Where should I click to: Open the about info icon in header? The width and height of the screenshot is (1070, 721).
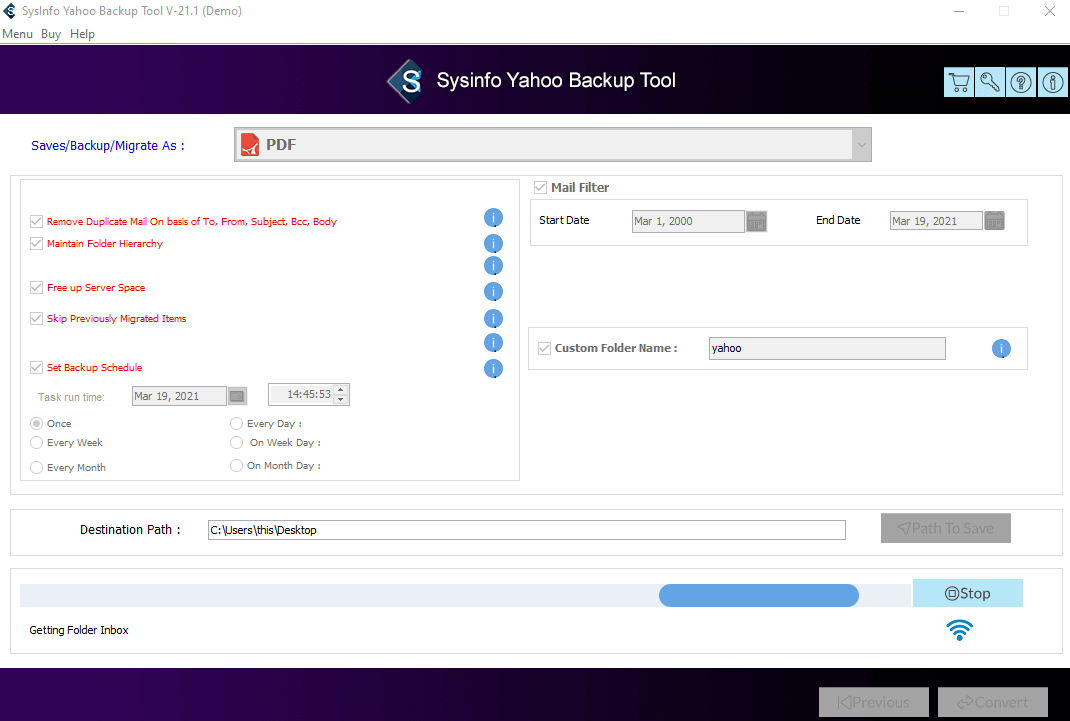click(1053, 83)
